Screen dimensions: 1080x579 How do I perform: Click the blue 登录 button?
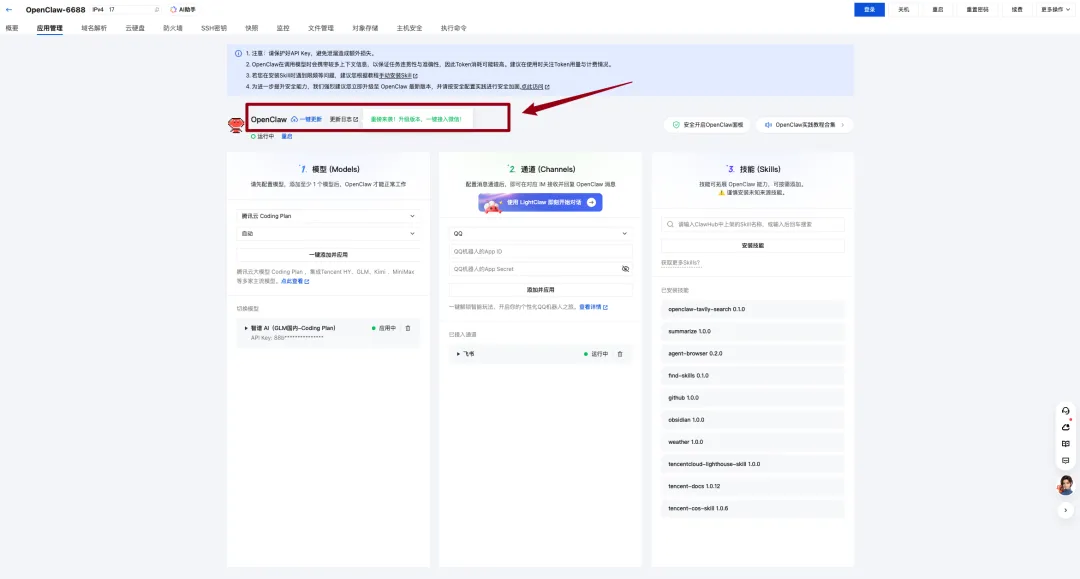(869, 10)
